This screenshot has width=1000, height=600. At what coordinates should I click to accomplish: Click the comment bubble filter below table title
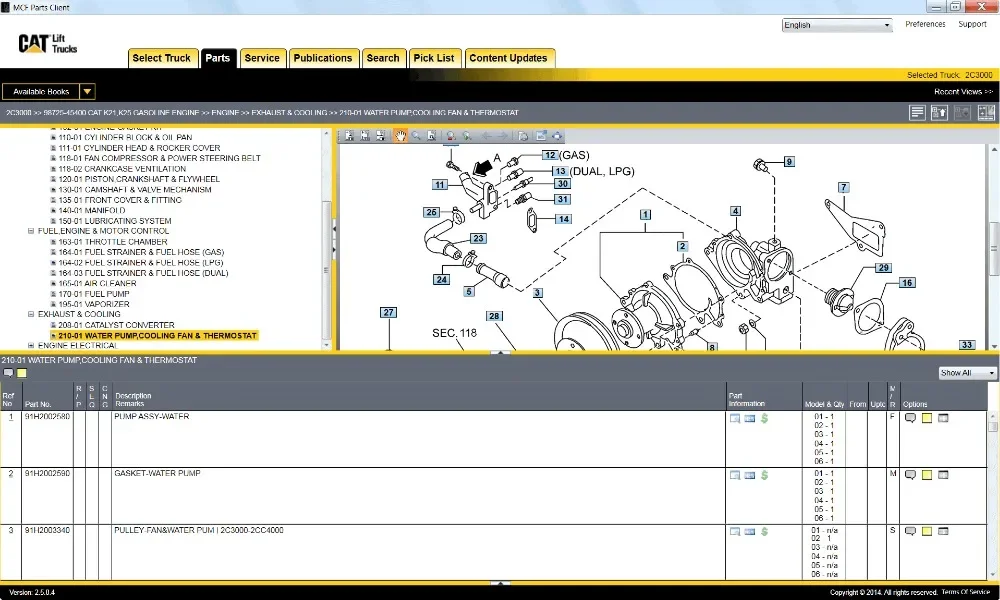coord(8,373)
